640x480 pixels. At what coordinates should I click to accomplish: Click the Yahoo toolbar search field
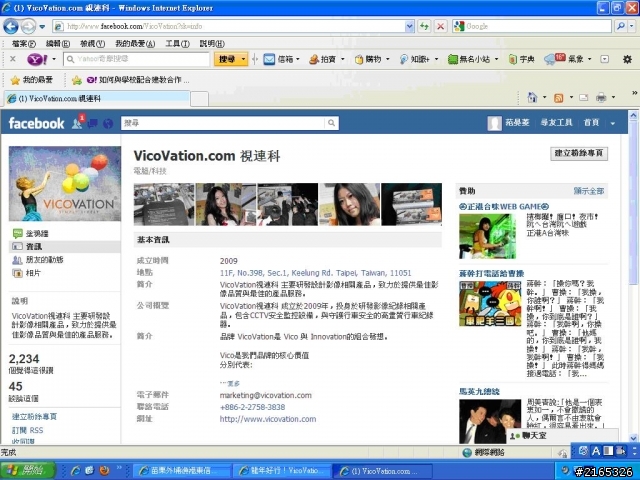coord(136,60)
